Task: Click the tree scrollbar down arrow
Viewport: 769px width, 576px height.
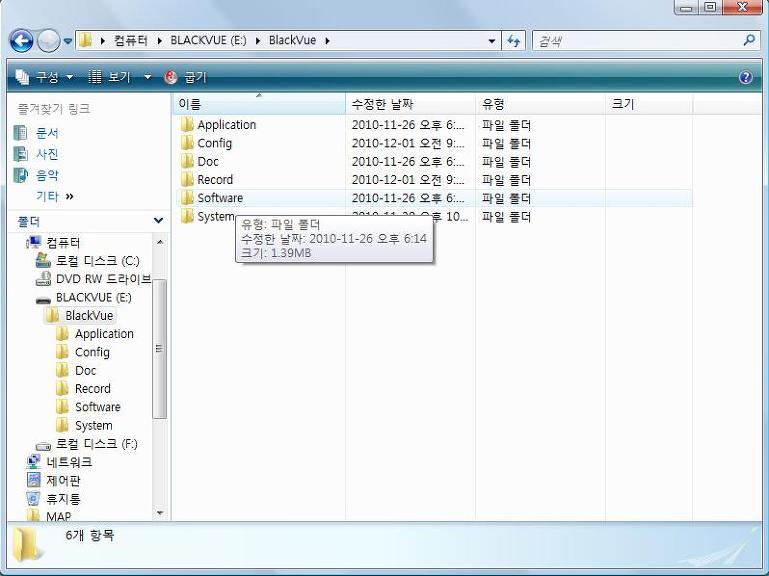Action: pos(159,513)
